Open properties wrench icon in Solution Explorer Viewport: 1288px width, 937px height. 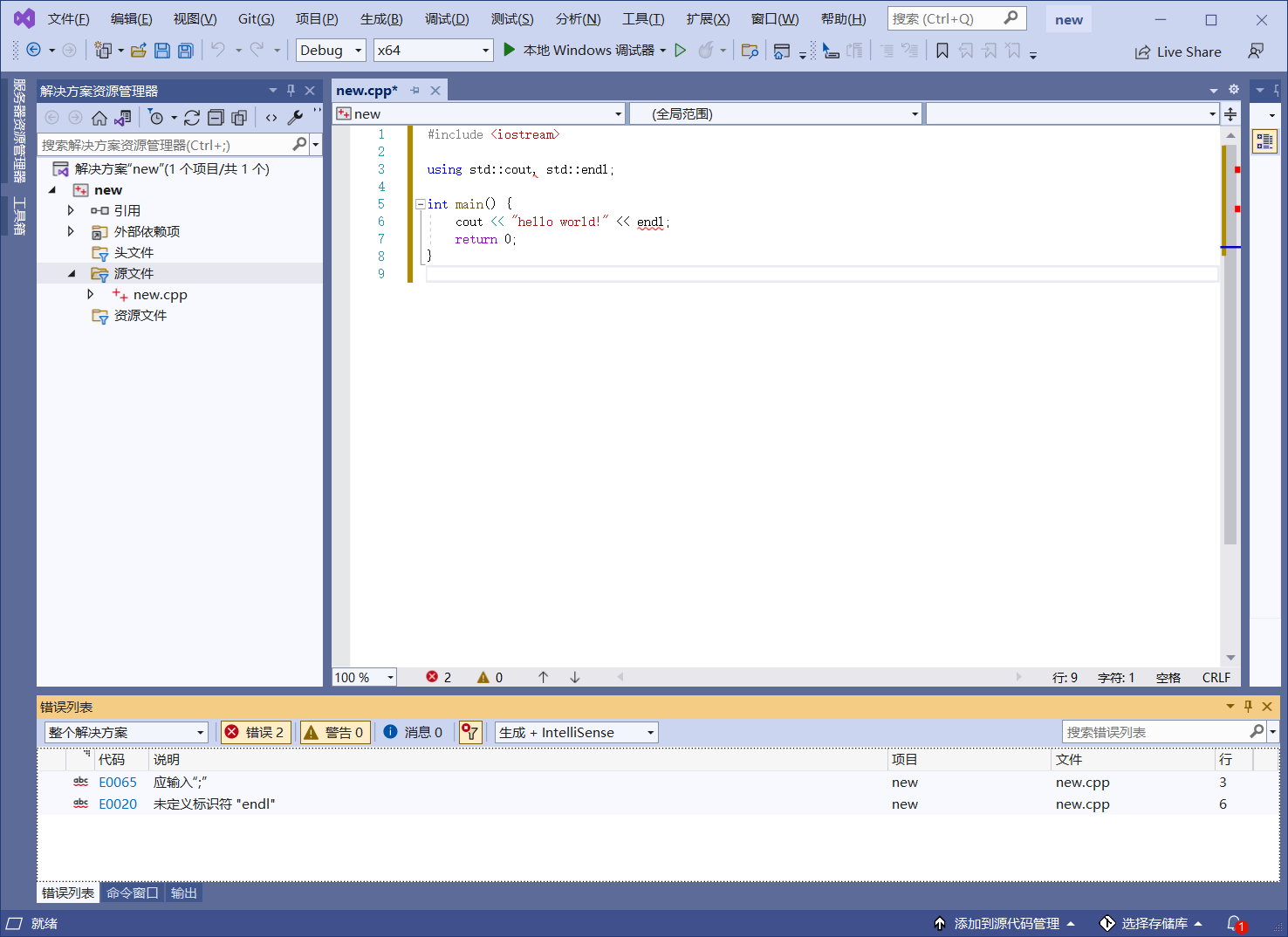click(295, 118)
